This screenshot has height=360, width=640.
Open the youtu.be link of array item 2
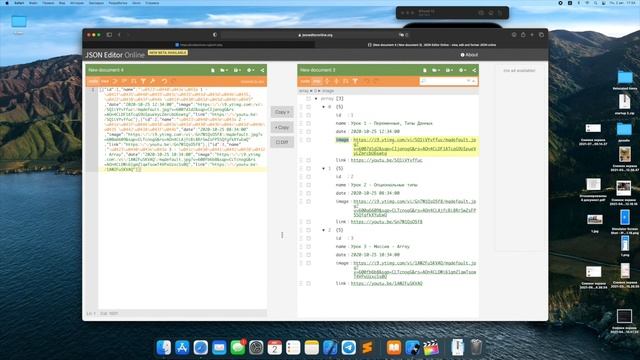click(387, 283)
